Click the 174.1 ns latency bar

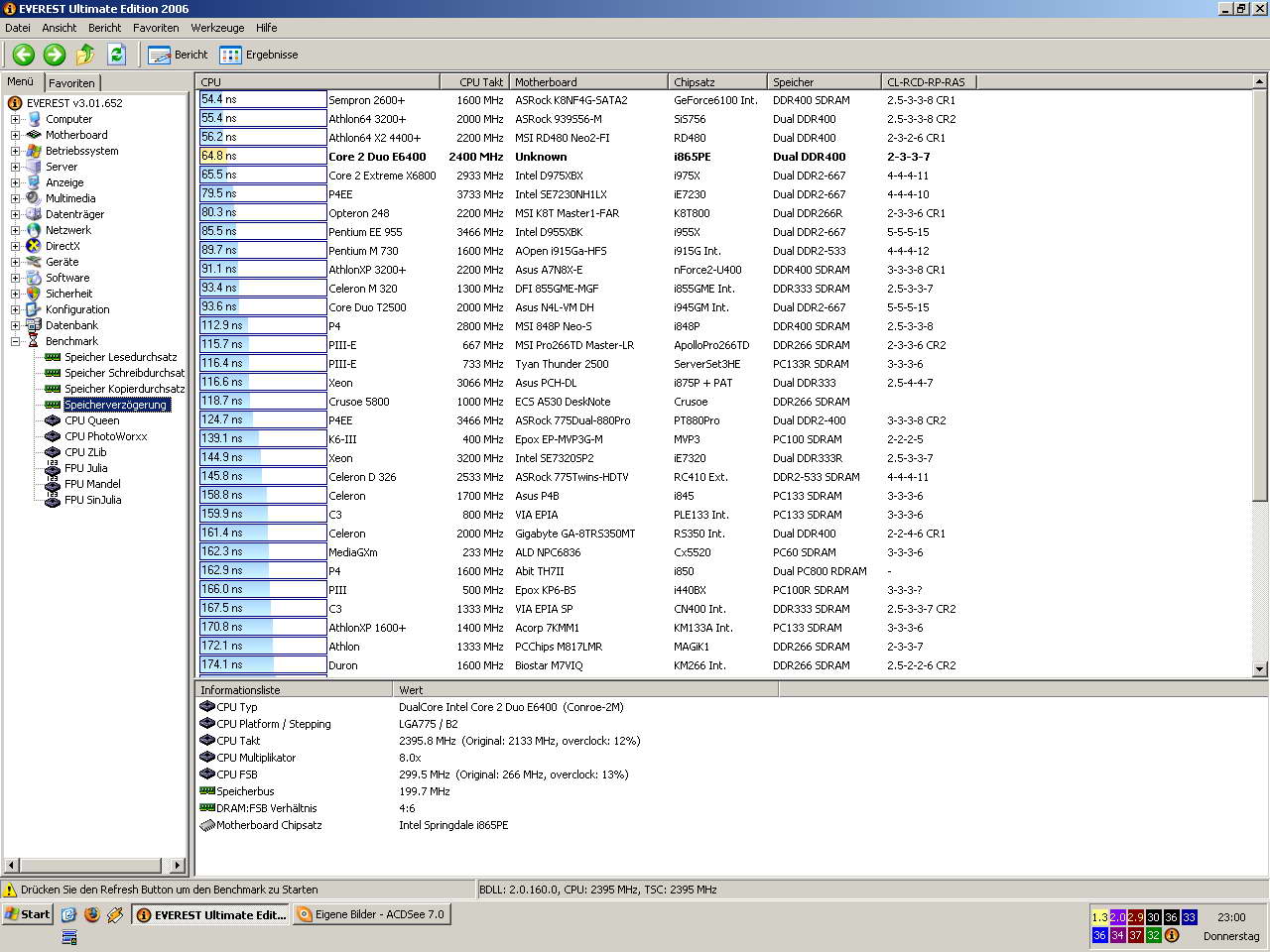(x=263, y=664)
